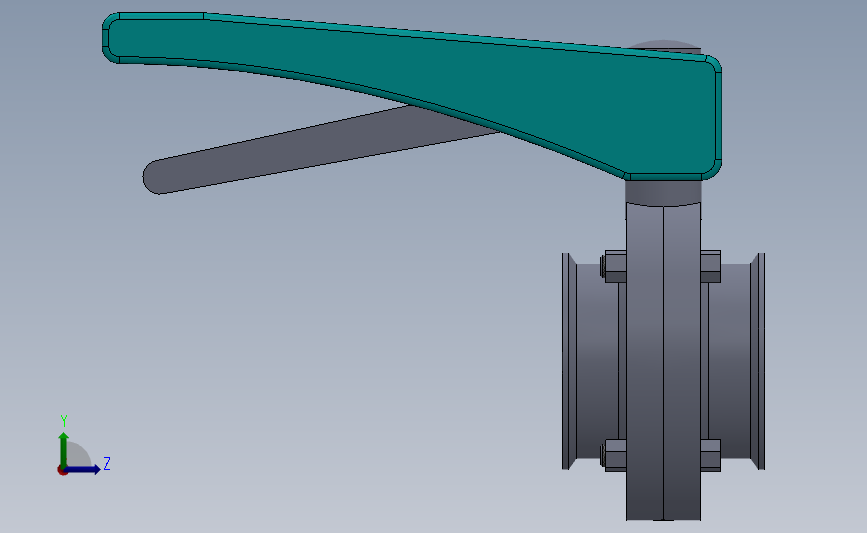Click the 'Z' axis label
This screenshot has width=867, height=533.
pyautogui.click(x=107, y=463)
